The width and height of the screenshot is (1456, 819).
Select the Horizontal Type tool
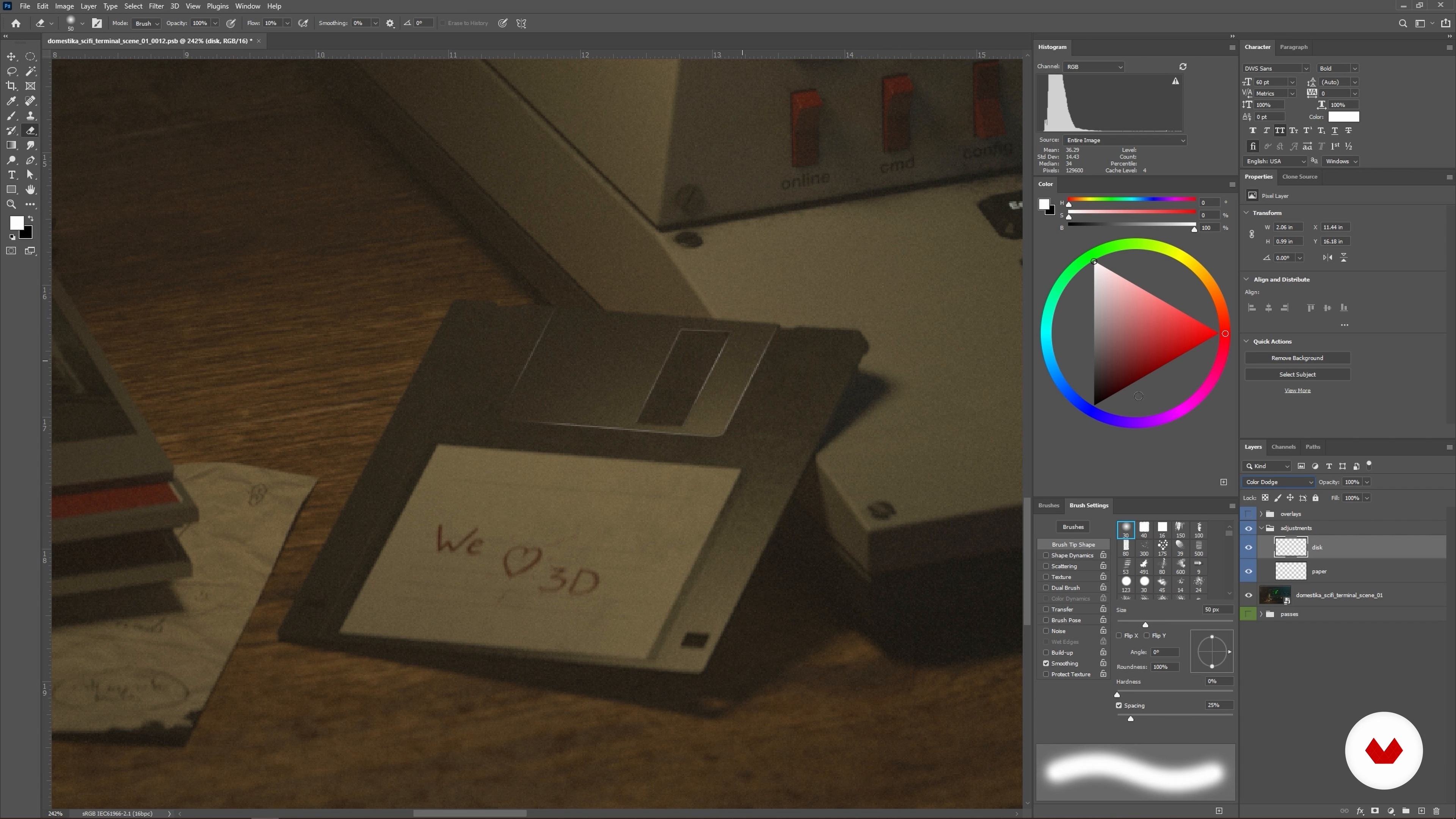(x=11, y=175)
